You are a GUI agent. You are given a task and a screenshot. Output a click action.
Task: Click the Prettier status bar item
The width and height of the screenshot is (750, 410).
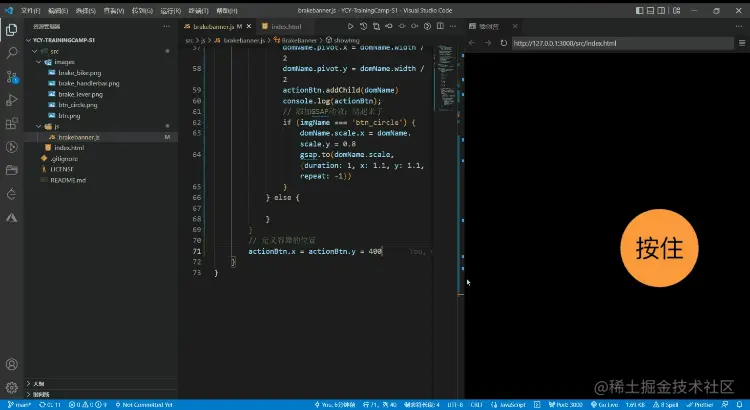(x=700, y=405)
